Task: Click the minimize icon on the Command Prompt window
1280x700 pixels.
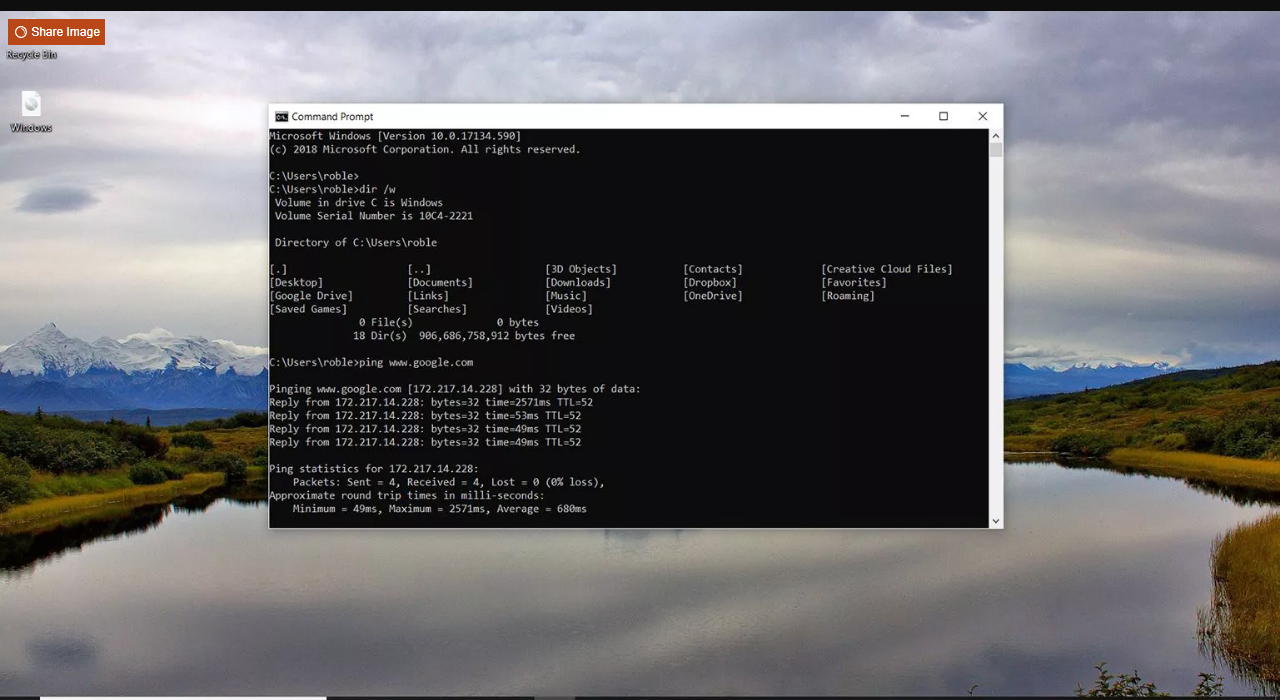Action: pos(904,116)
